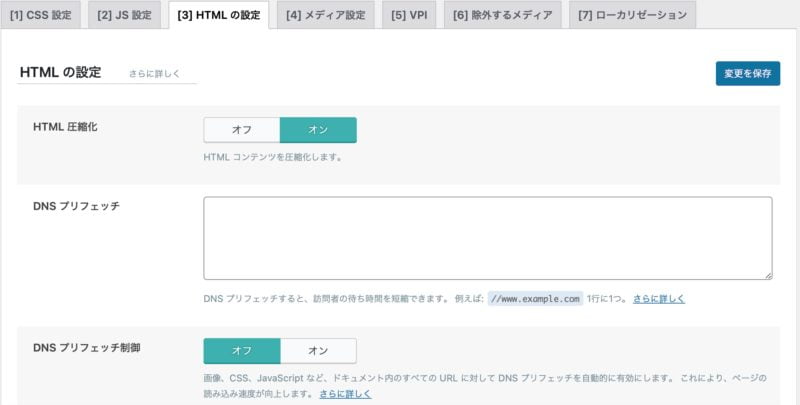Open さらに詳しく link after 1行に1つ
The image size is (800, 405).
658,299
